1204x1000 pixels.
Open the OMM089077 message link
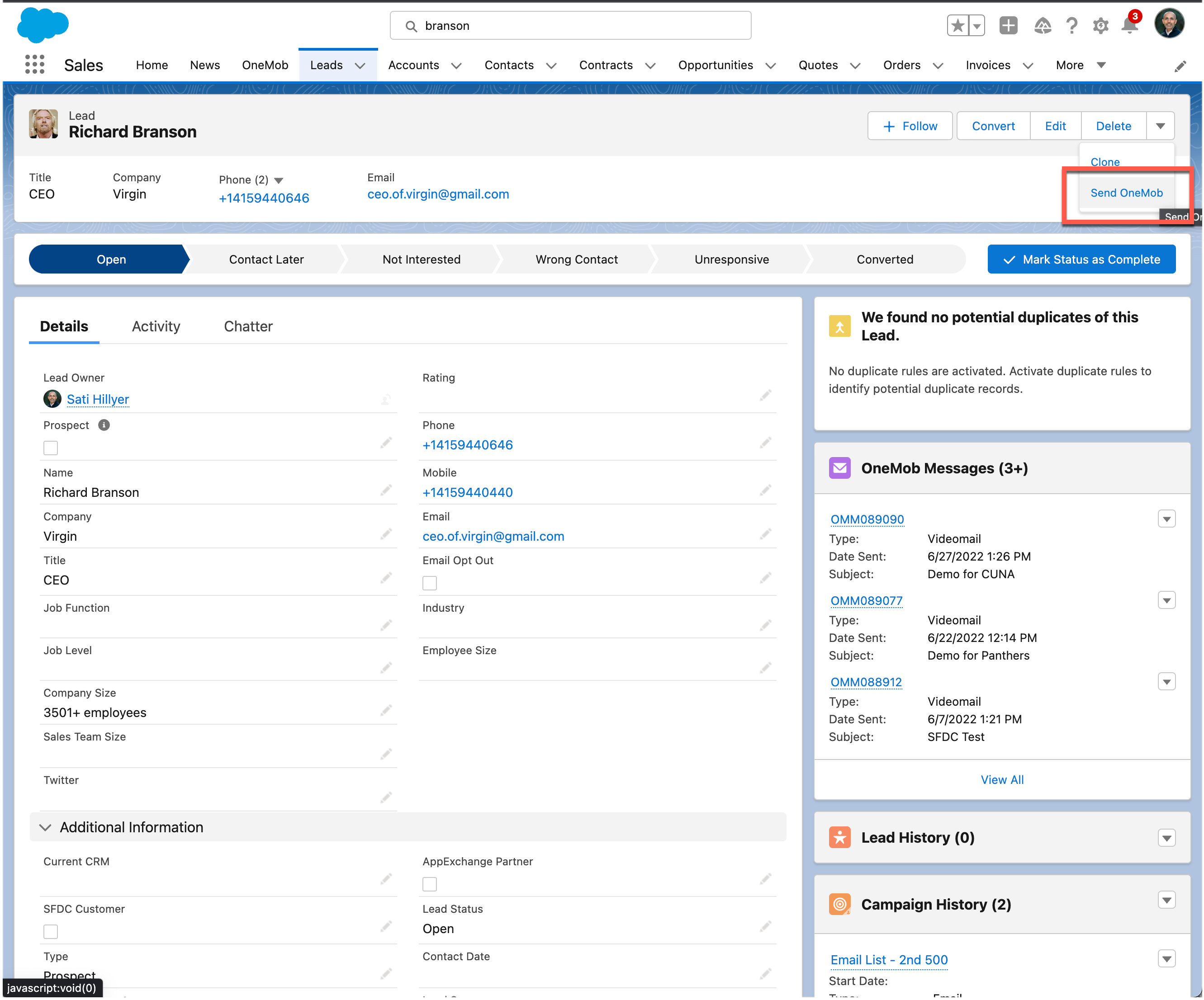[866, 601]
